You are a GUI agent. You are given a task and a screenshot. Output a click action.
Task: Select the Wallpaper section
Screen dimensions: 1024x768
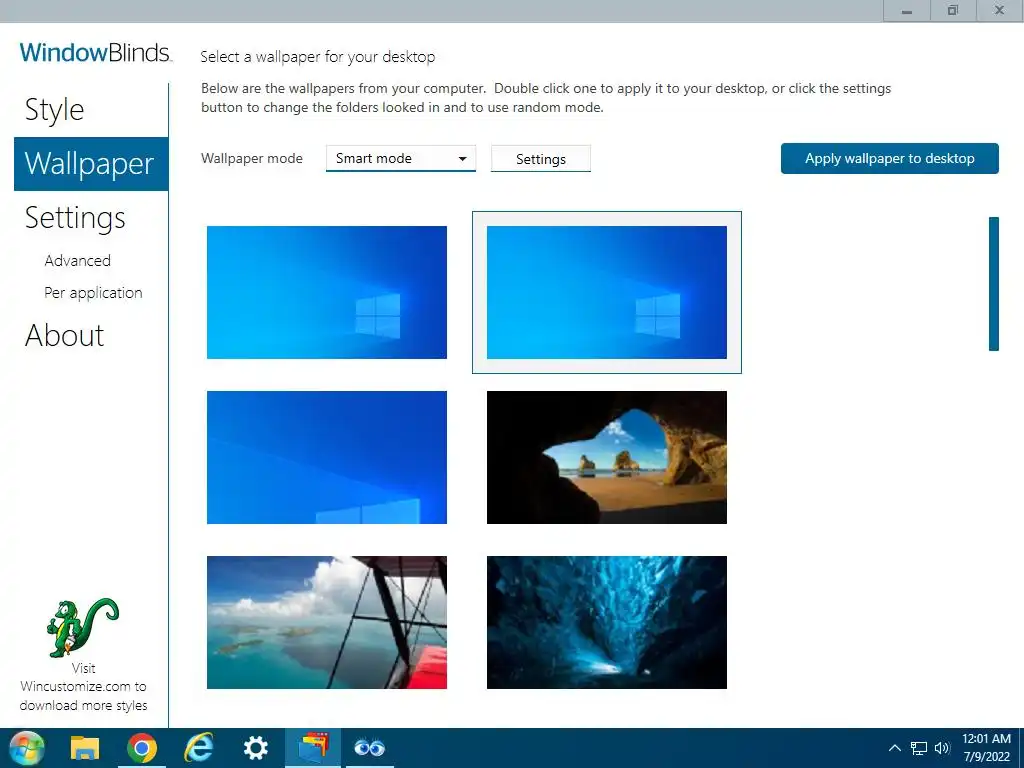click(x=91, y=164)
